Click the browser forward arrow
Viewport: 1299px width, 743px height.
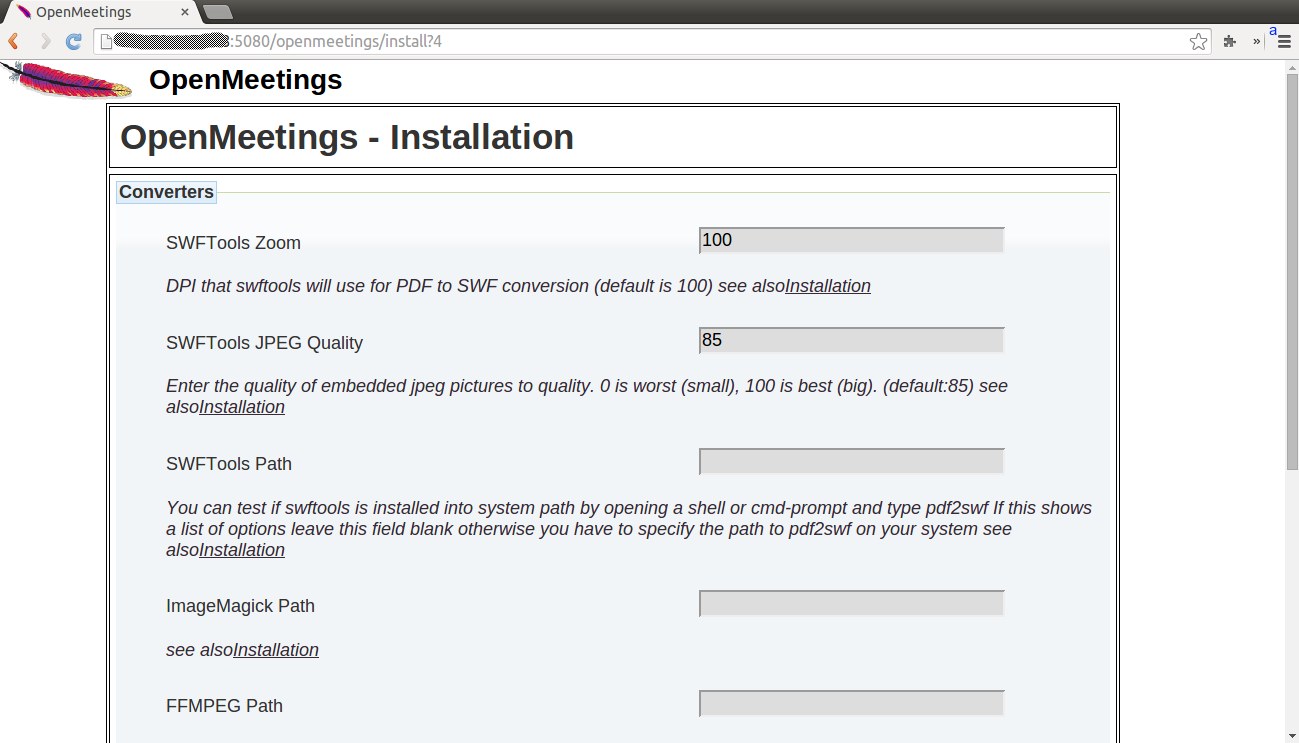pos(44,42)
